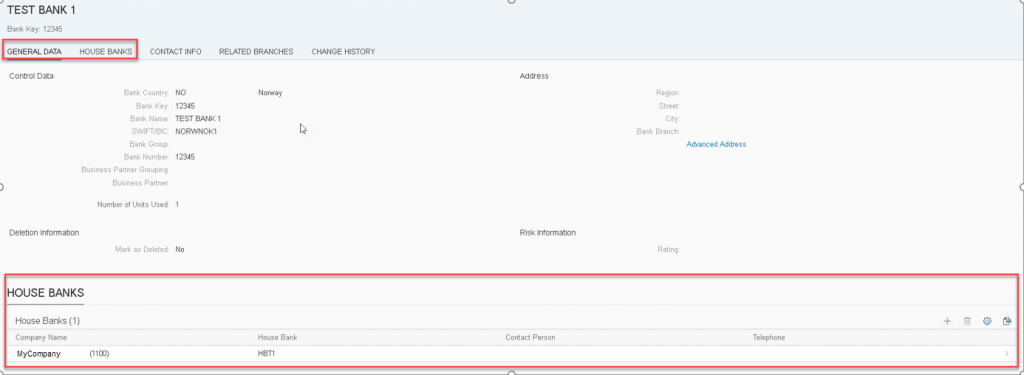Image resolution: width=1024 pixels, height=375 pixels.
Task: Click the Telephone column header
Action: click(769, 338)
